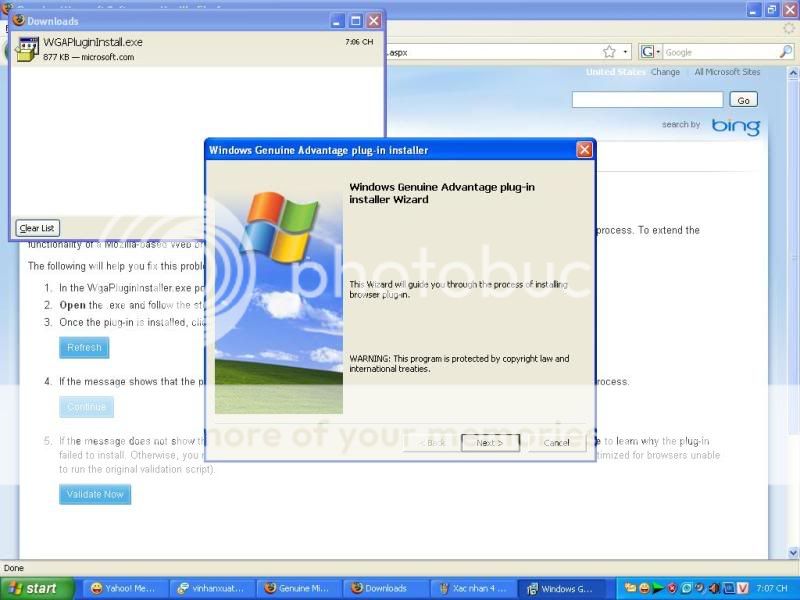Open the Windows Start menu
This screenshot has height=600, width=800.
[x=37, y=588]
